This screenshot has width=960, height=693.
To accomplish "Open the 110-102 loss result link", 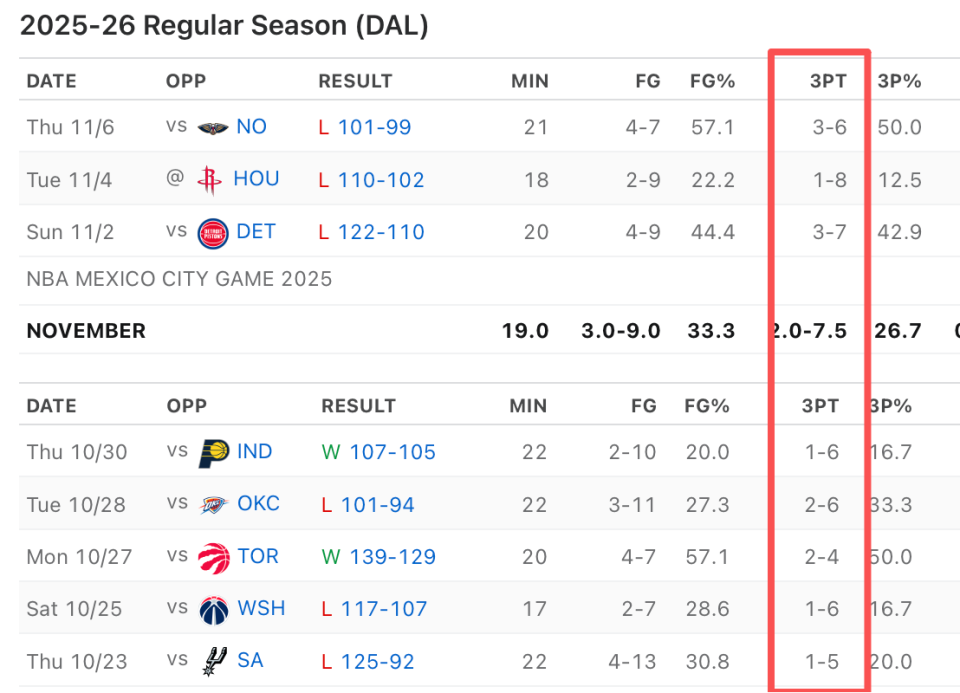I will point(381,180).
